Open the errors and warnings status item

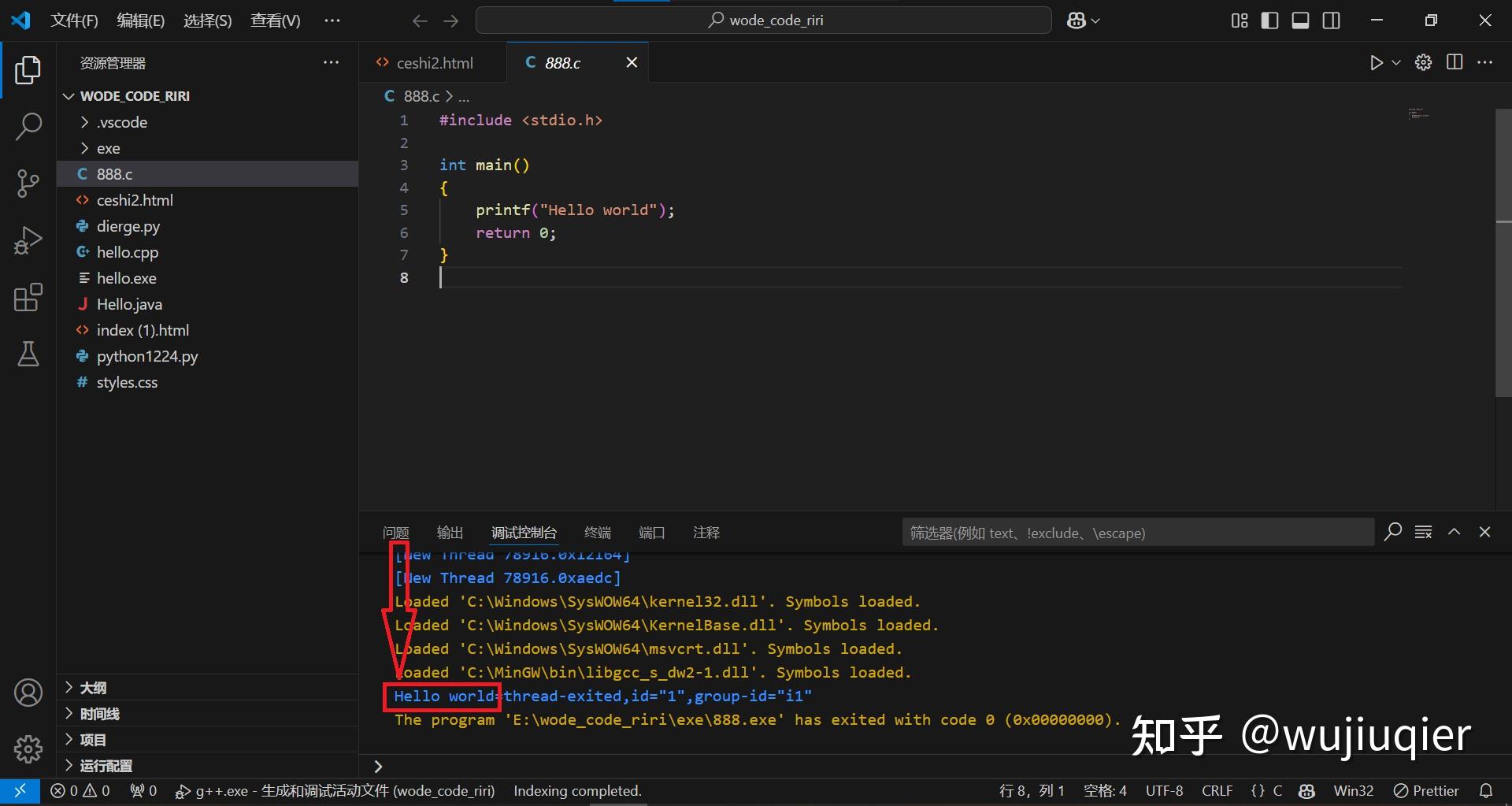click(80, 791)
